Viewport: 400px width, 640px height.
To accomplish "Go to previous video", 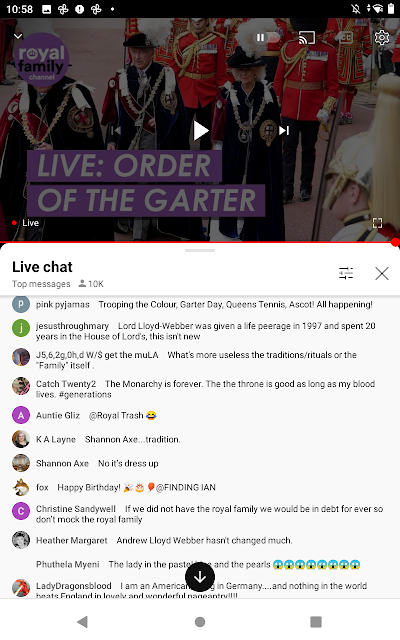I will [116, 131].
